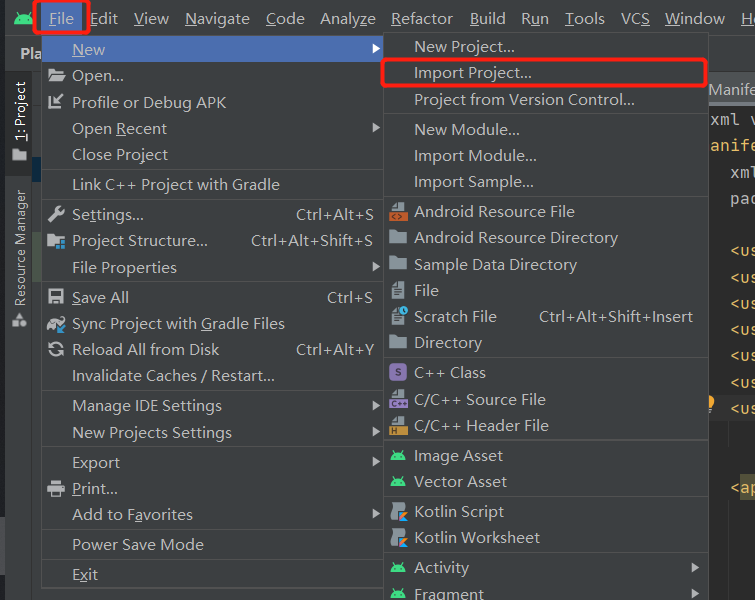Viewport: 755px width, 600px height.
Task: Expand the Open Recent submenu arrow
Action: [376, 128]
